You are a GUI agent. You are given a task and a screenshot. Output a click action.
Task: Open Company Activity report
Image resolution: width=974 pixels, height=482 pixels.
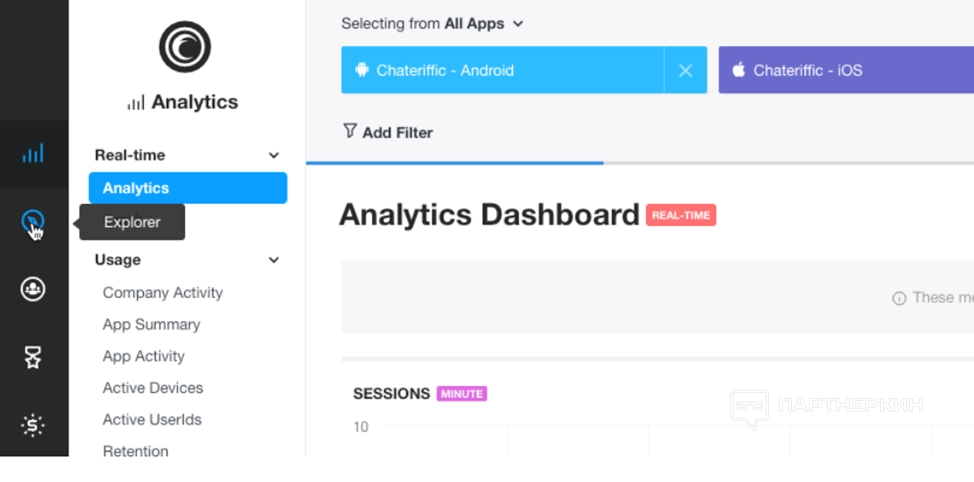(x=162, y=293)
